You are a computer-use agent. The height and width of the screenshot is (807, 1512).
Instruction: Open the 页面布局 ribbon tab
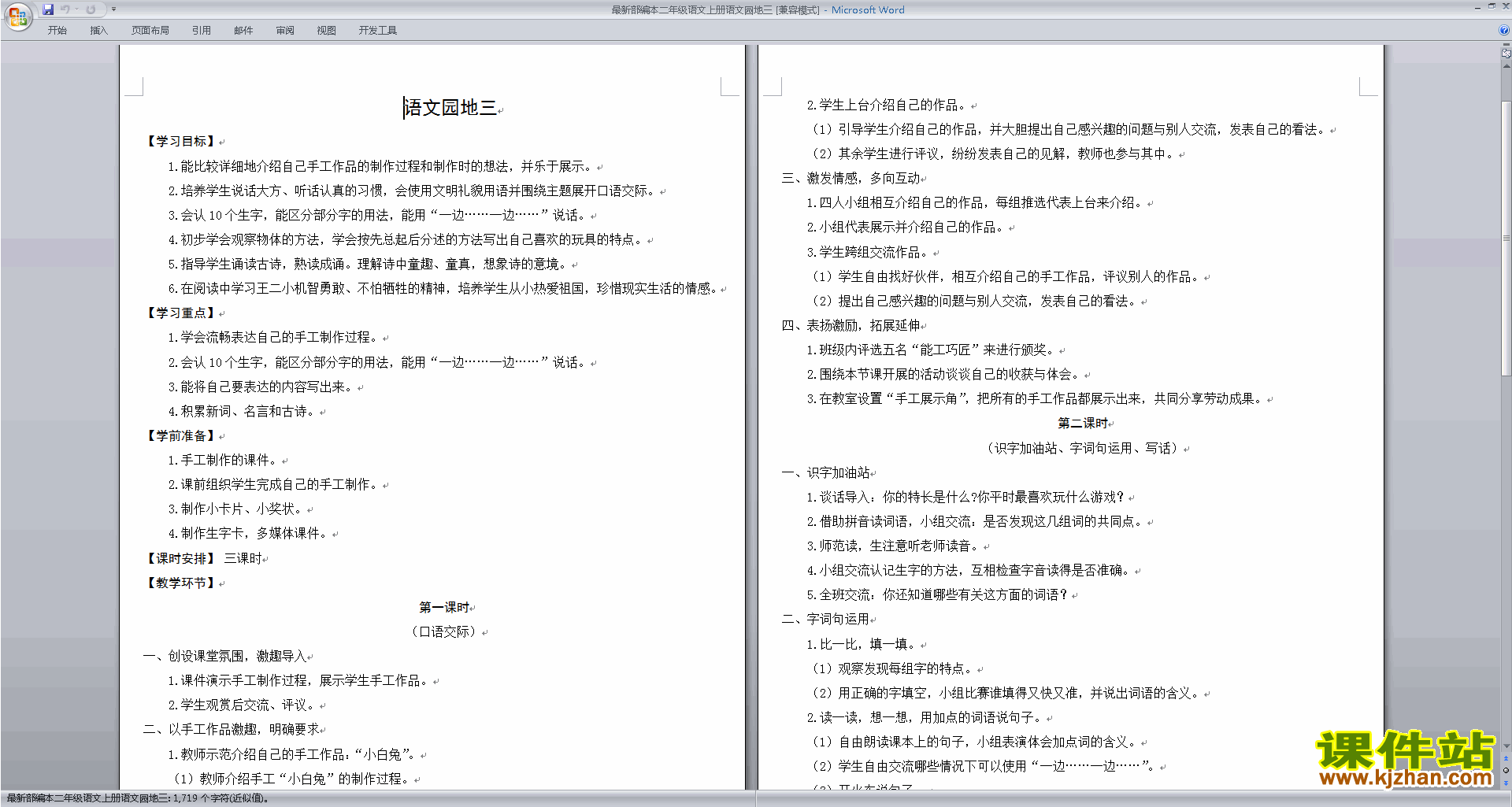pyautogui.click(x=150, y=31)
